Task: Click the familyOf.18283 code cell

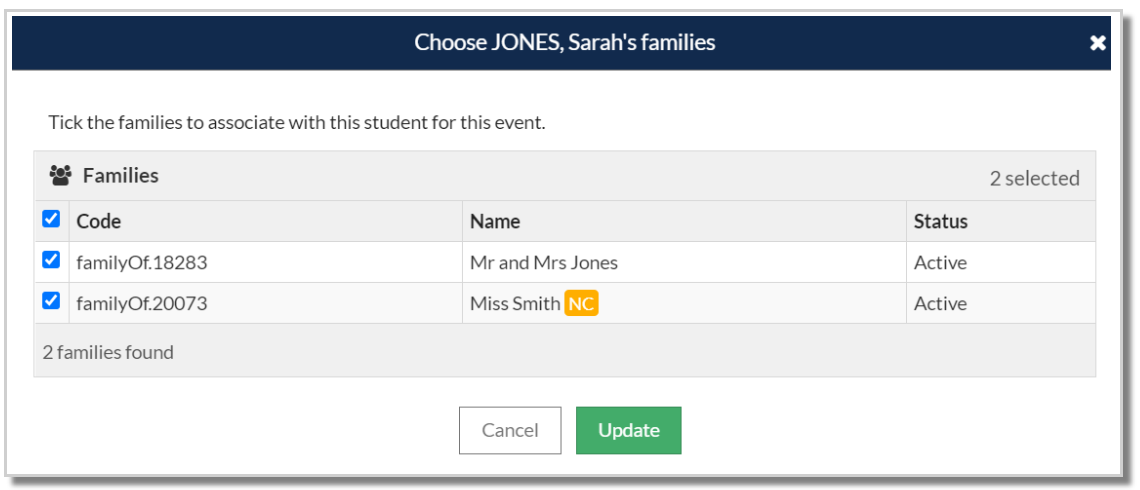Action: (x=265, y=262)
